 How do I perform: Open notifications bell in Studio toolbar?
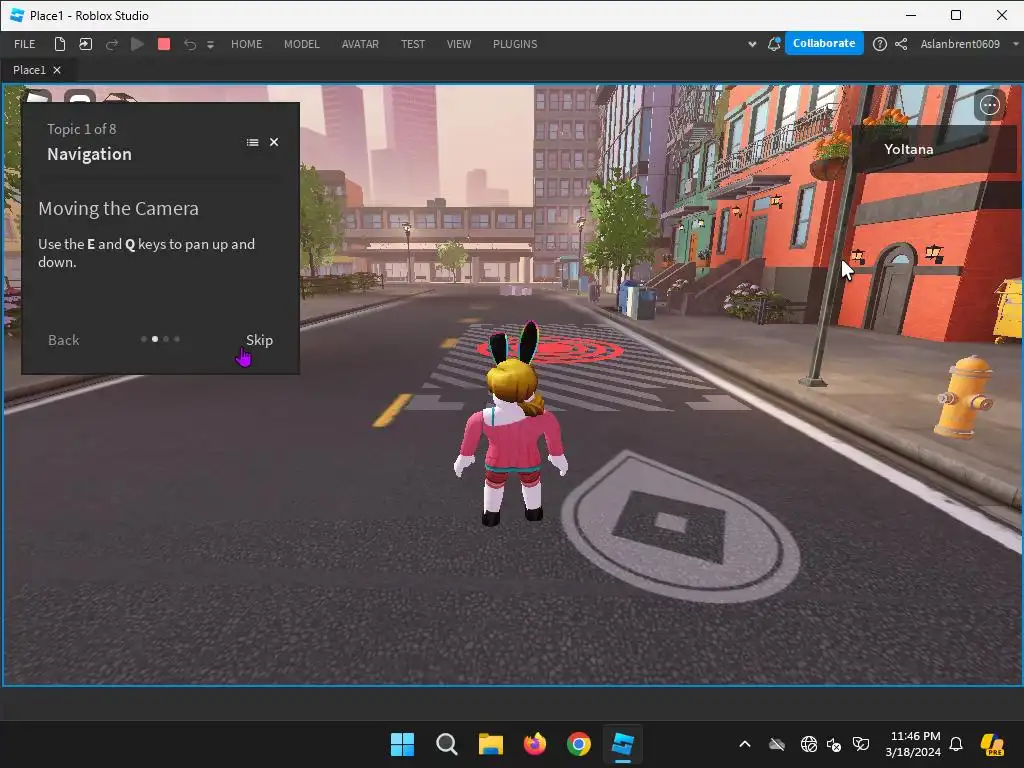coord(774,44)
